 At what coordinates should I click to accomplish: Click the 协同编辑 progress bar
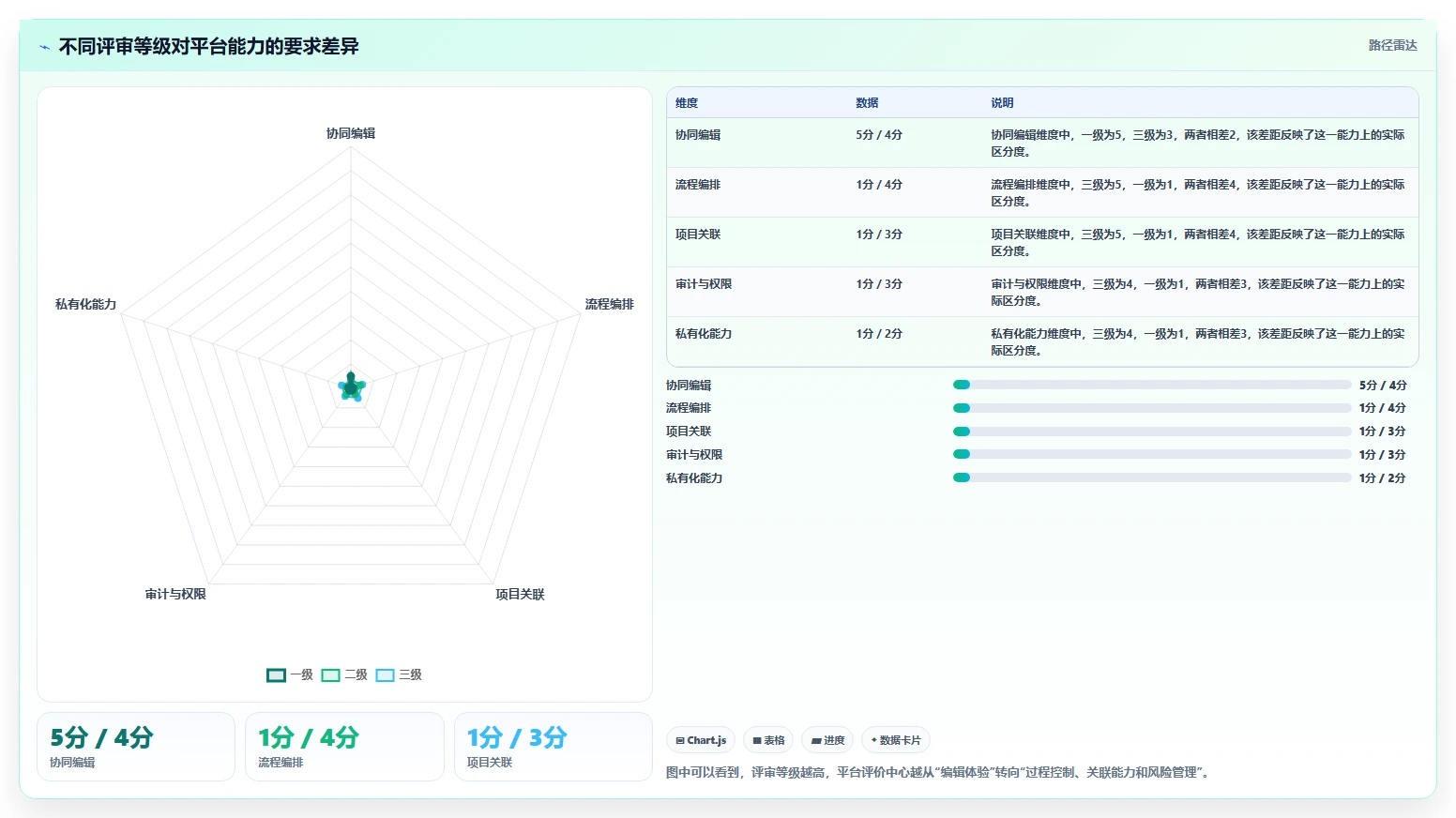[1152, 385]
